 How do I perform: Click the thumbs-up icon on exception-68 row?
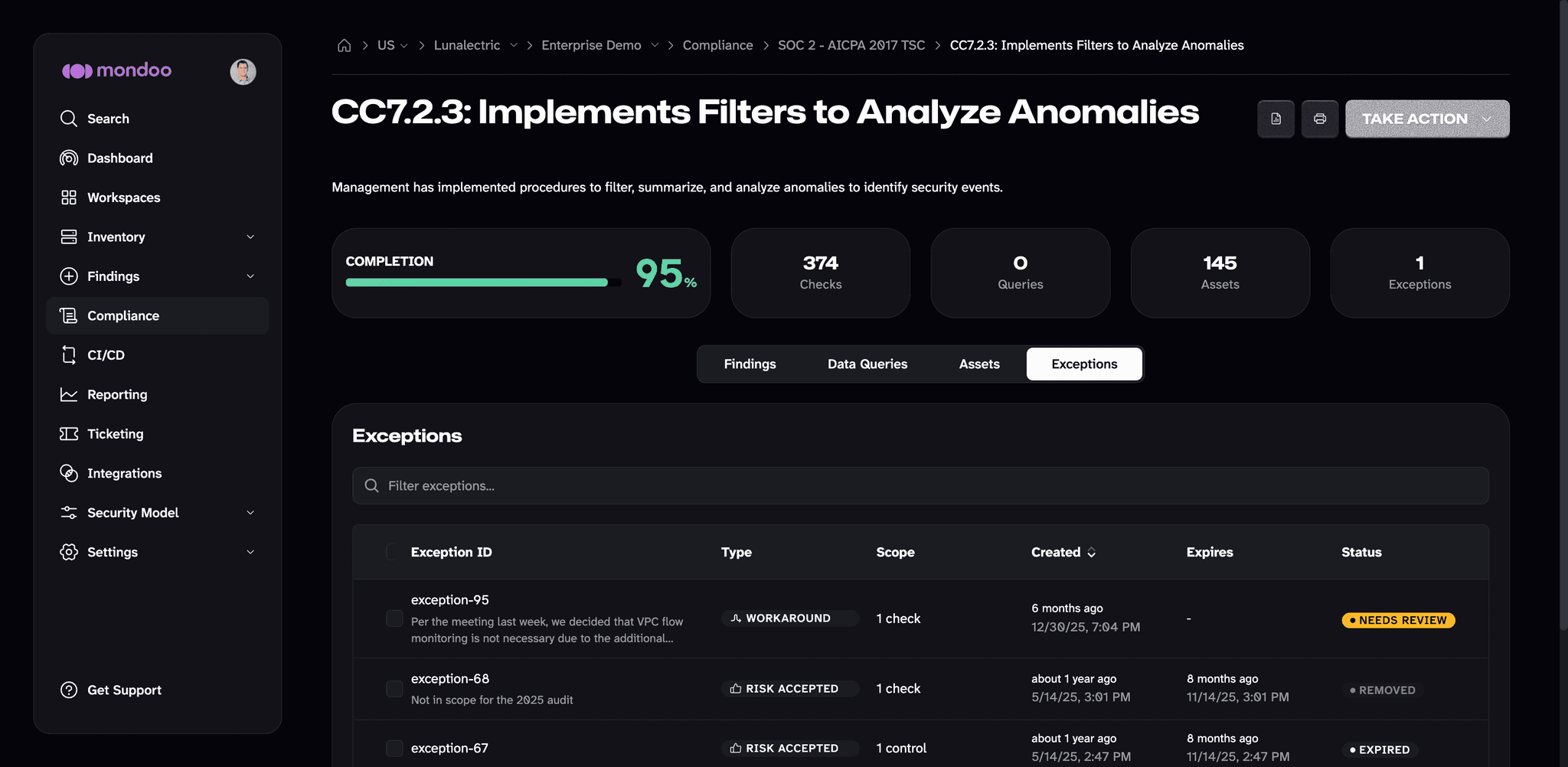(x=736, y=688)
